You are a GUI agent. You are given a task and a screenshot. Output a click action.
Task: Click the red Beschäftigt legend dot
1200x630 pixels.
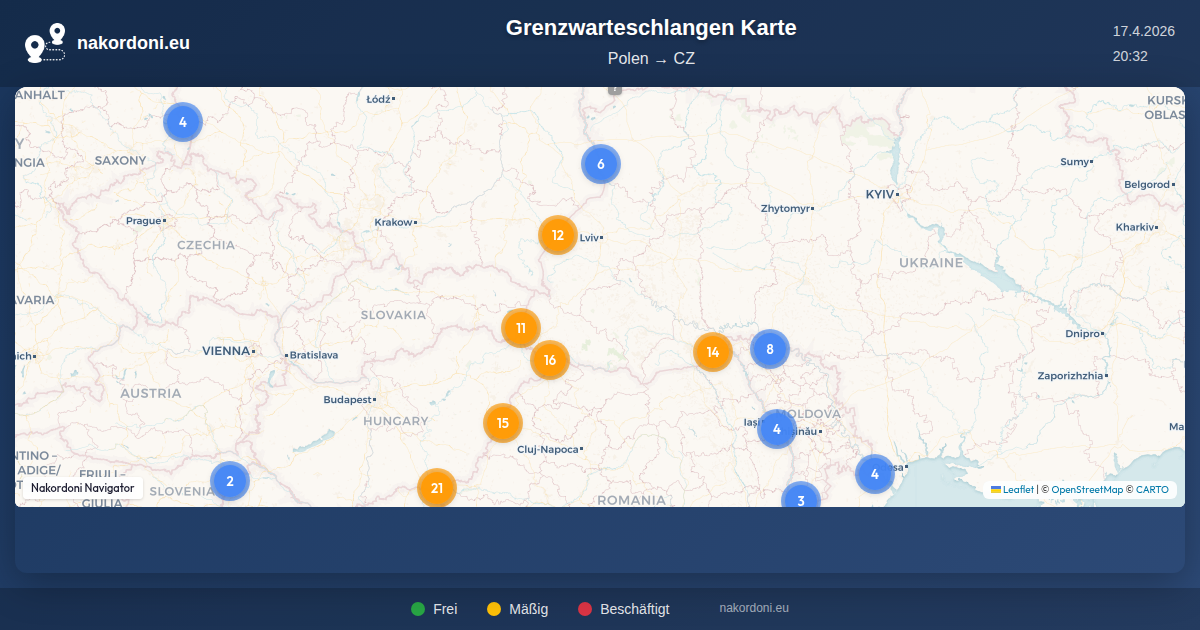point(585,609)
